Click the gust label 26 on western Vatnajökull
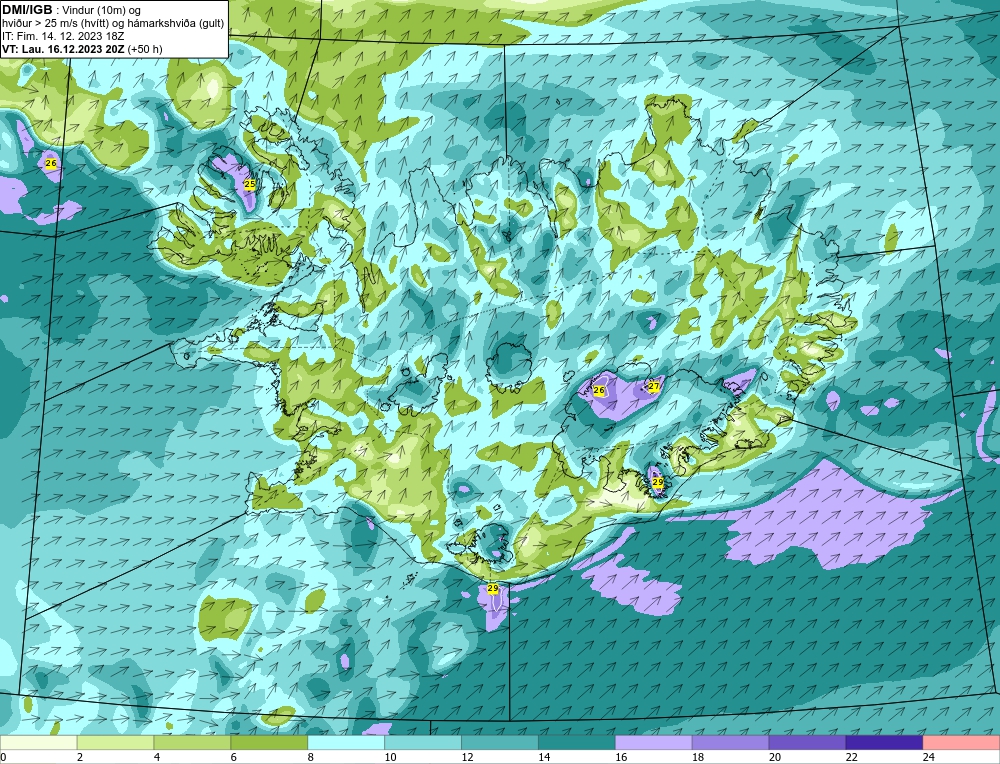 click(599, 390)
